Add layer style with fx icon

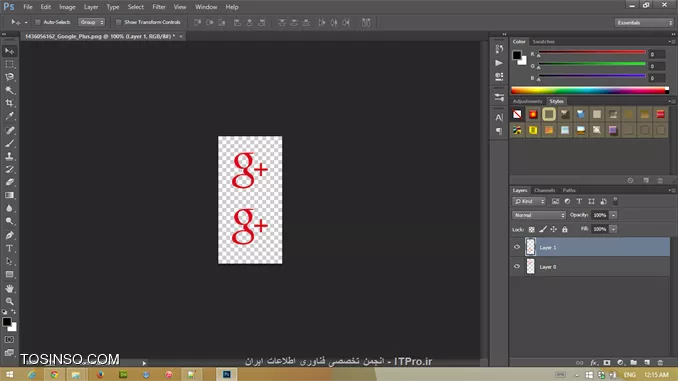(594, 362)
